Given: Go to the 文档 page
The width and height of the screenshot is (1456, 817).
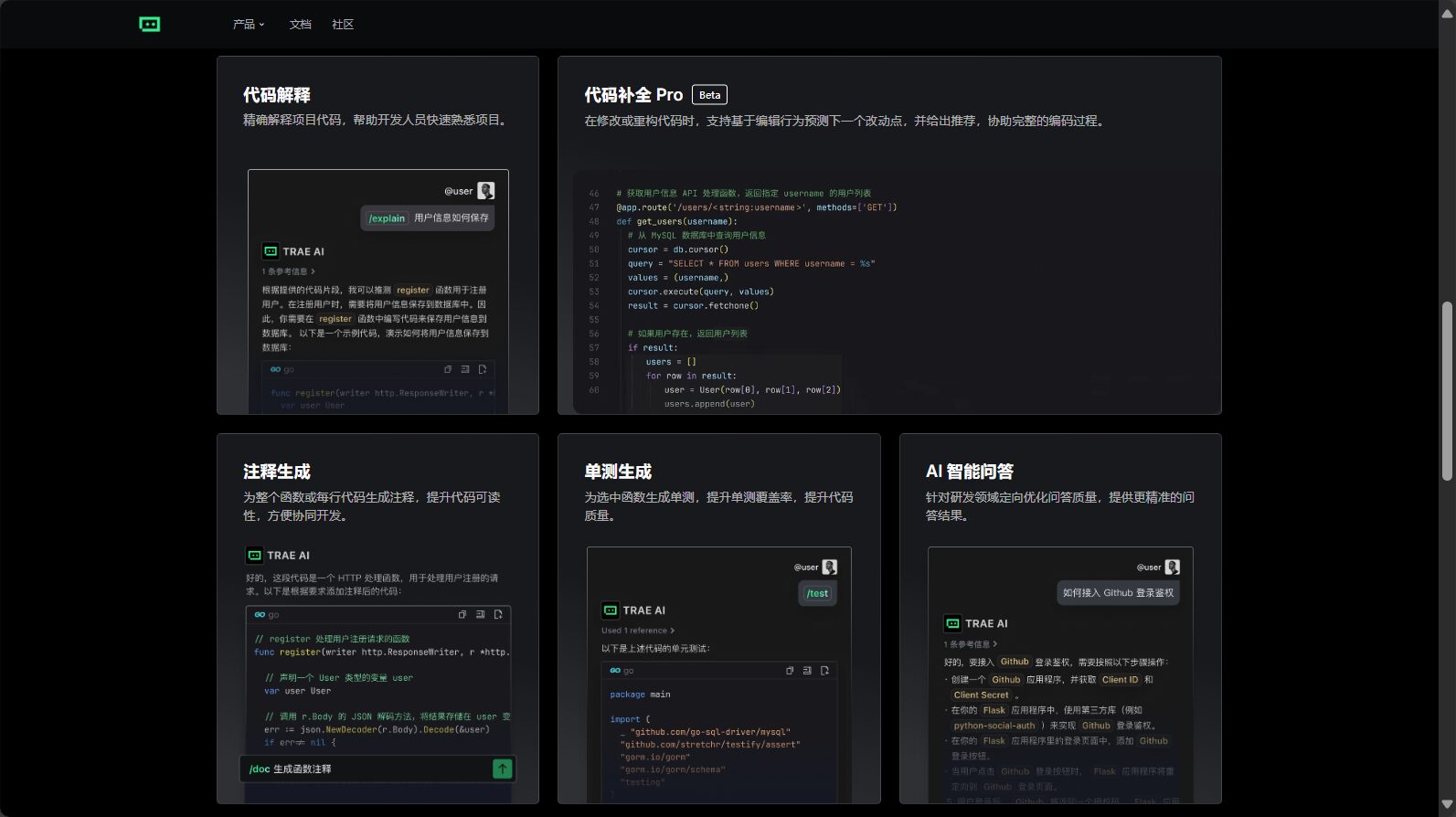Looking at the screenshot, I should coord(301,25).
